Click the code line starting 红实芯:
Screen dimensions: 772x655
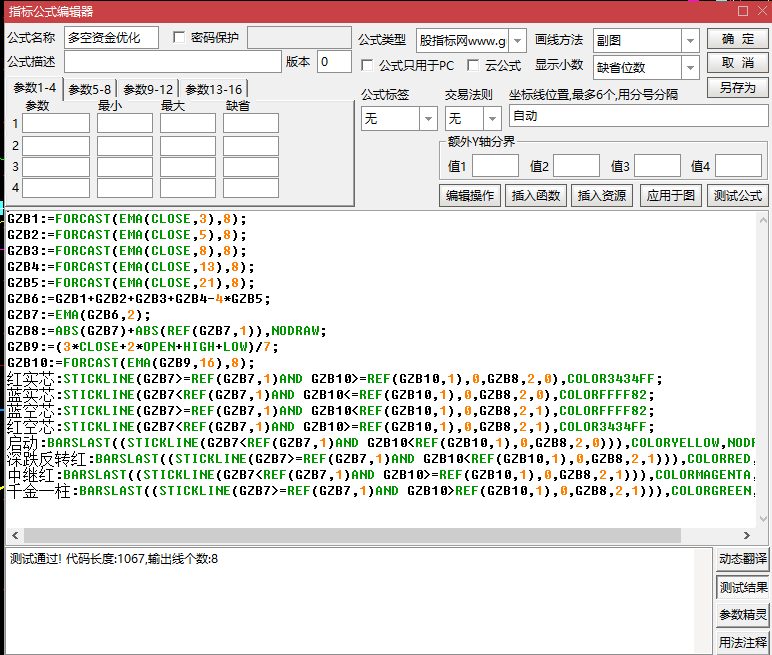335,379
